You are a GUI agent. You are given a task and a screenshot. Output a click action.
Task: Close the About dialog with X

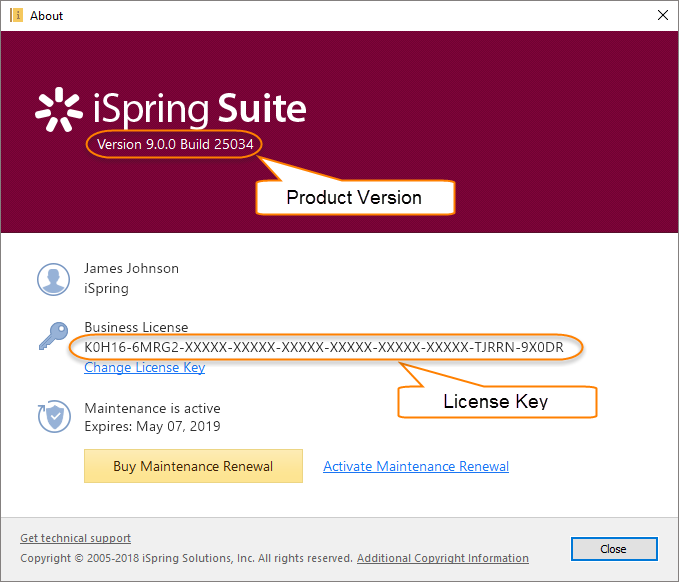[x=663, y=16]
